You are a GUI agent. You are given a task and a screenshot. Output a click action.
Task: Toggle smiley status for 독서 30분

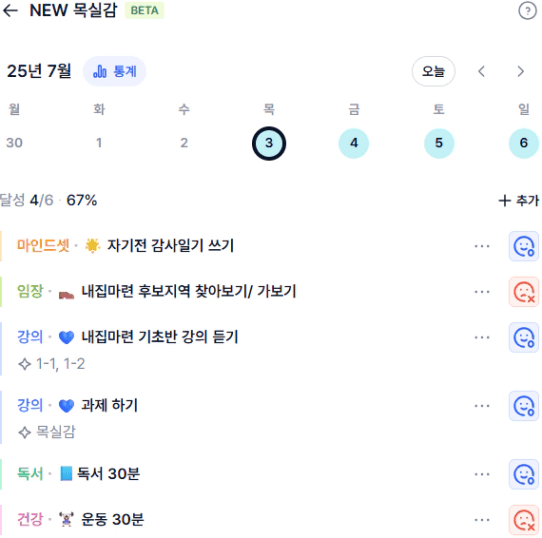click(x=524, y=474)
